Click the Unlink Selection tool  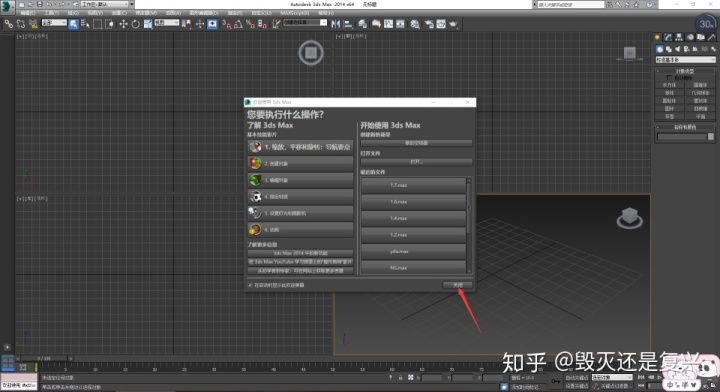click(x=21, y=24)
